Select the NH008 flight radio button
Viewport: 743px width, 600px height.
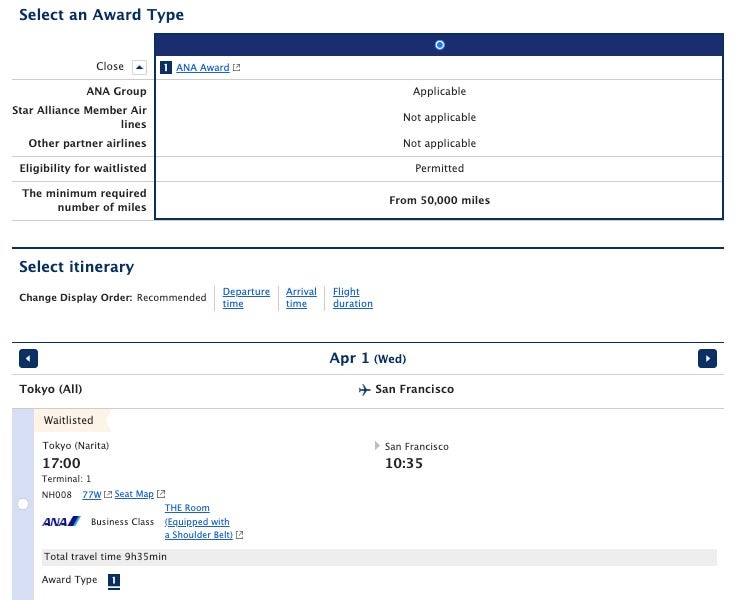(23, 504)
